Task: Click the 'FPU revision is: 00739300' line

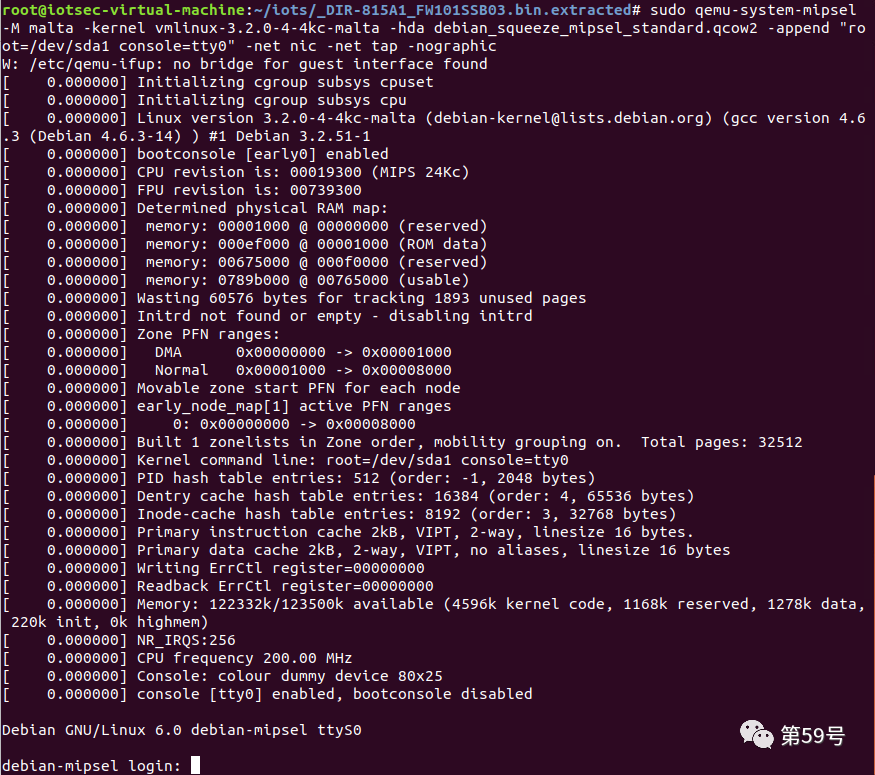Action: [182, 190]
